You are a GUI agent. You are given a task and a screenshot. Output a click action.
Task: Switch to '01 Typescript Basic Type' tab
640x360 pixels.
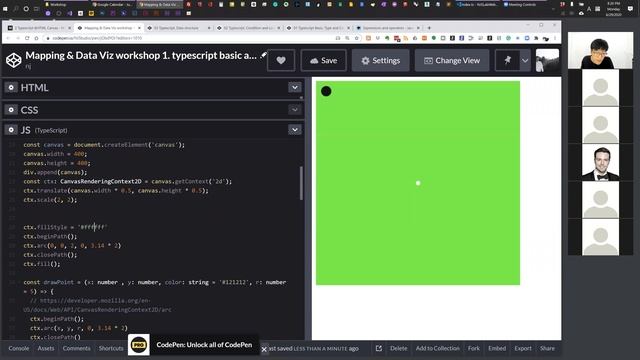[x=318, y=28]
